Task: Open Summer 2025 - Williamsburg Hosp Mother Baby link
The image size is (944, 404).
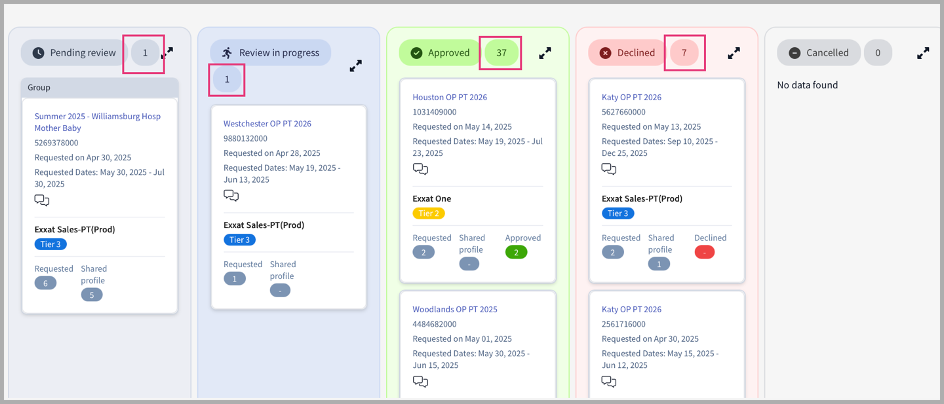Action: coord(98,122)
